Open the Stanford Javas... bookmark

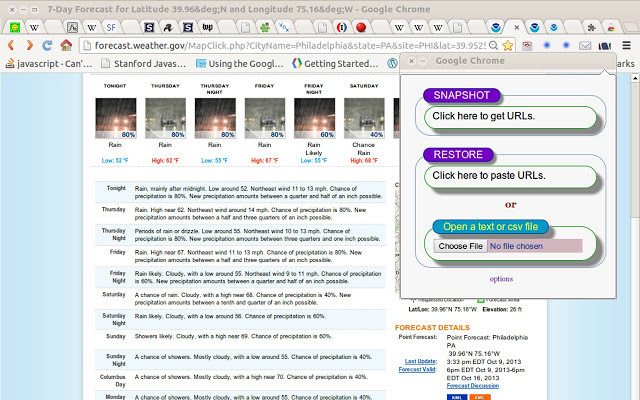click(x=145, y=63)
